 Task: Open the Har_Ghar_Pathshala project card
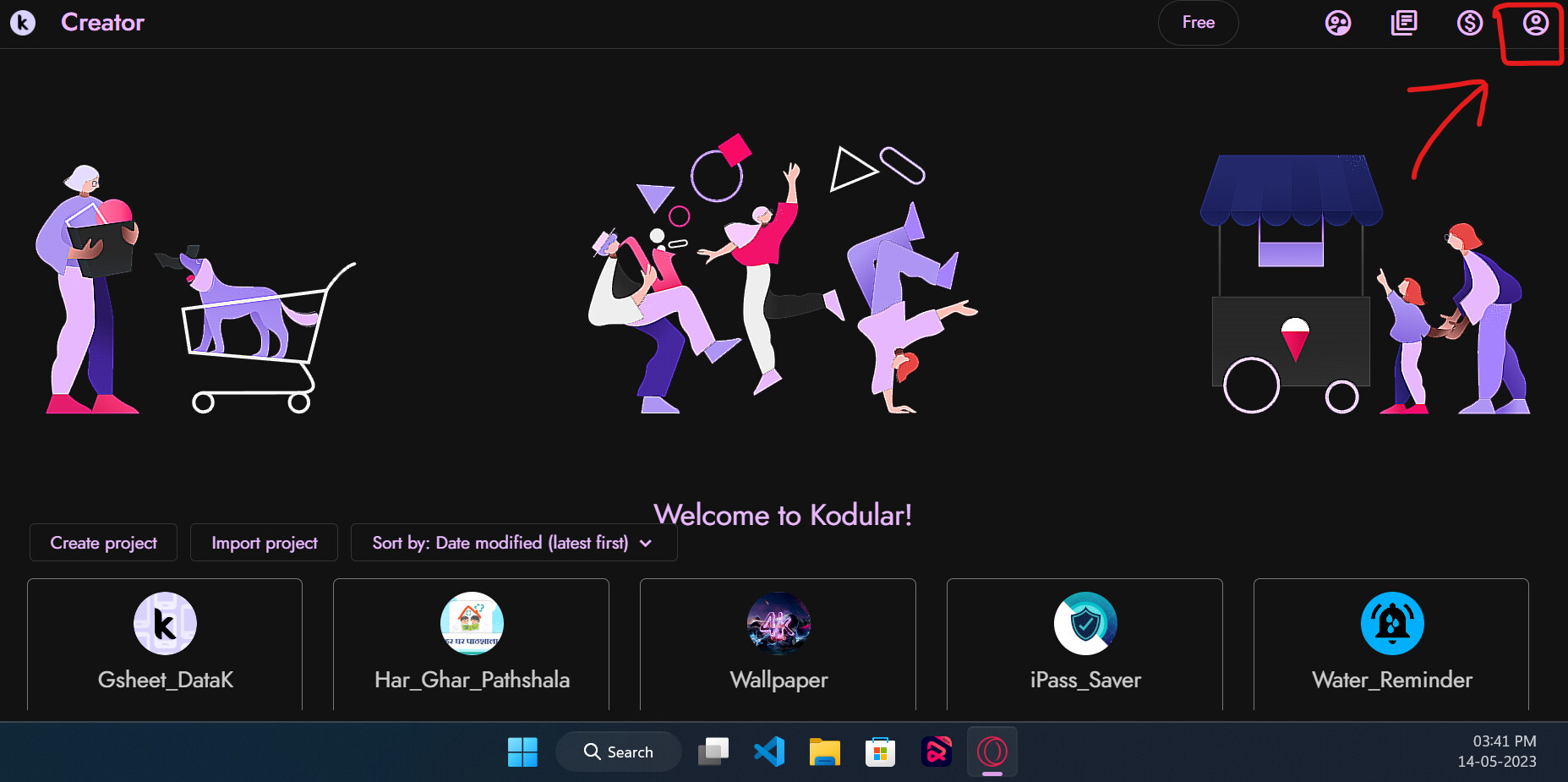pos(472,644)
